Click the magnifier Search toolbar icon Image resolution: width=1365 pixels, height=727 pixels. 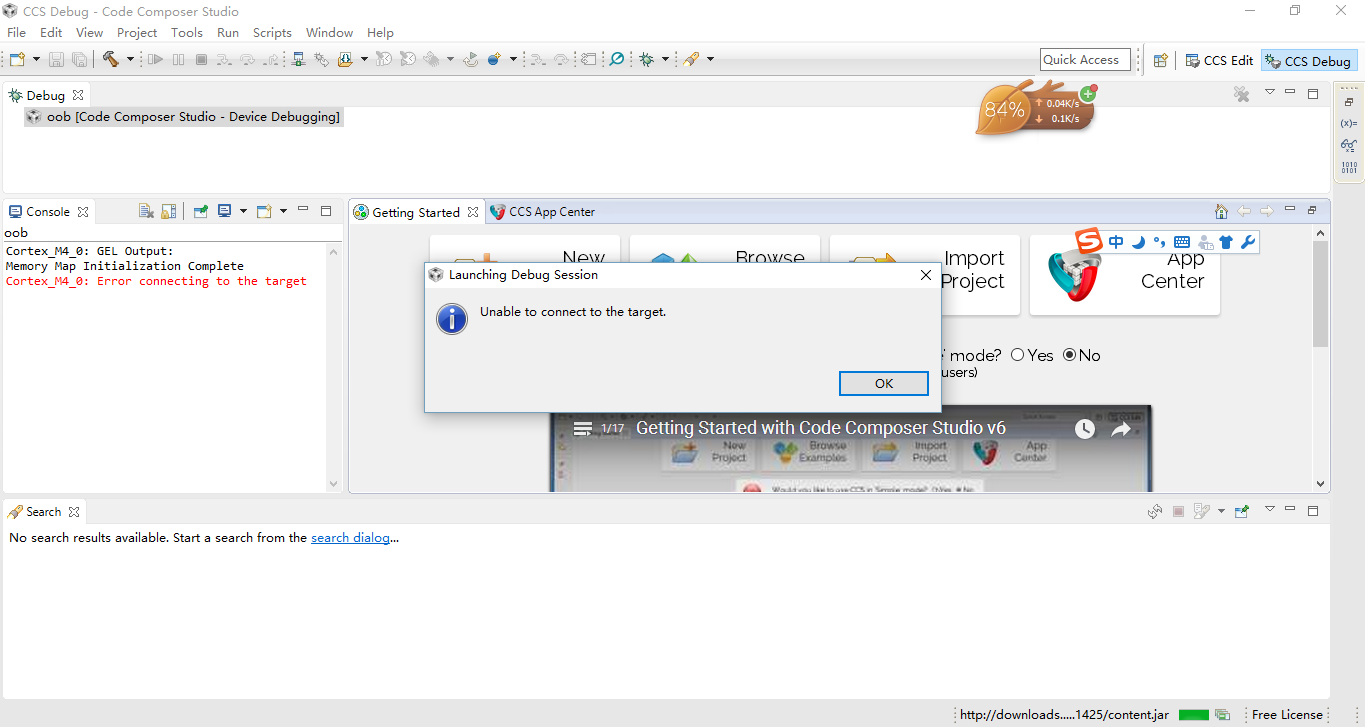click(617, 60)
